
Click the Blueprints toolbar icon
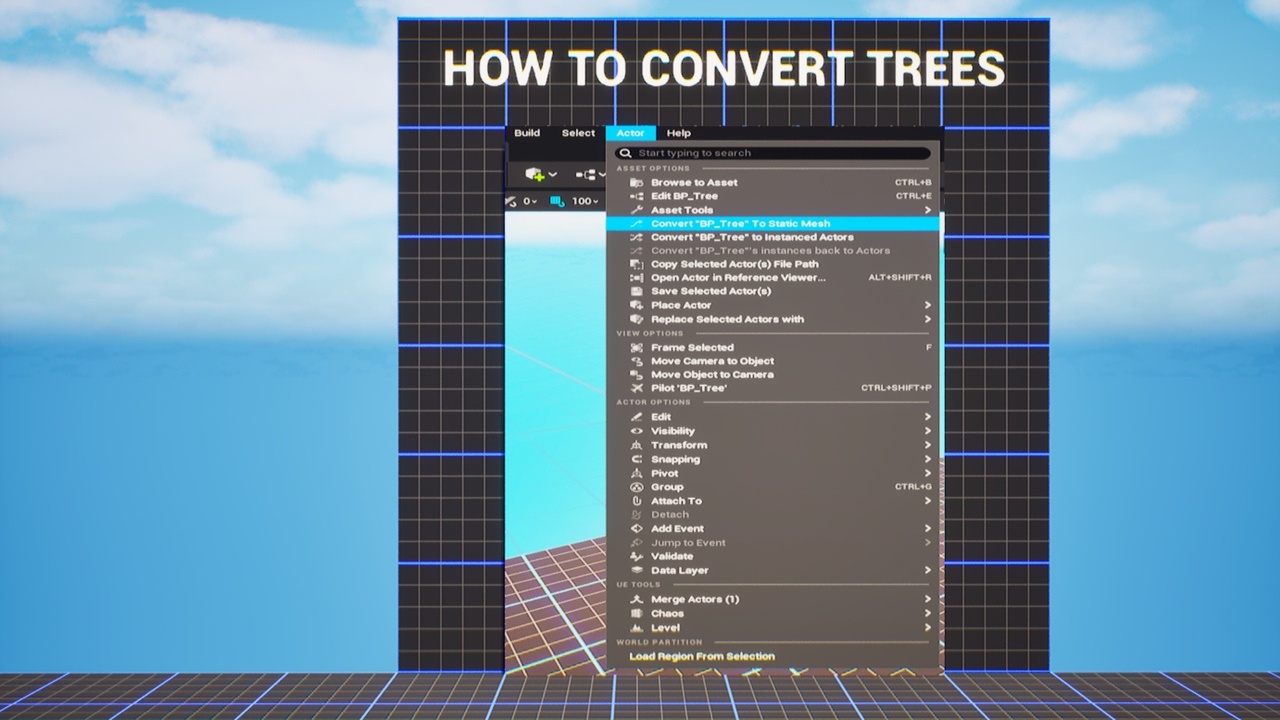(586, 175)
